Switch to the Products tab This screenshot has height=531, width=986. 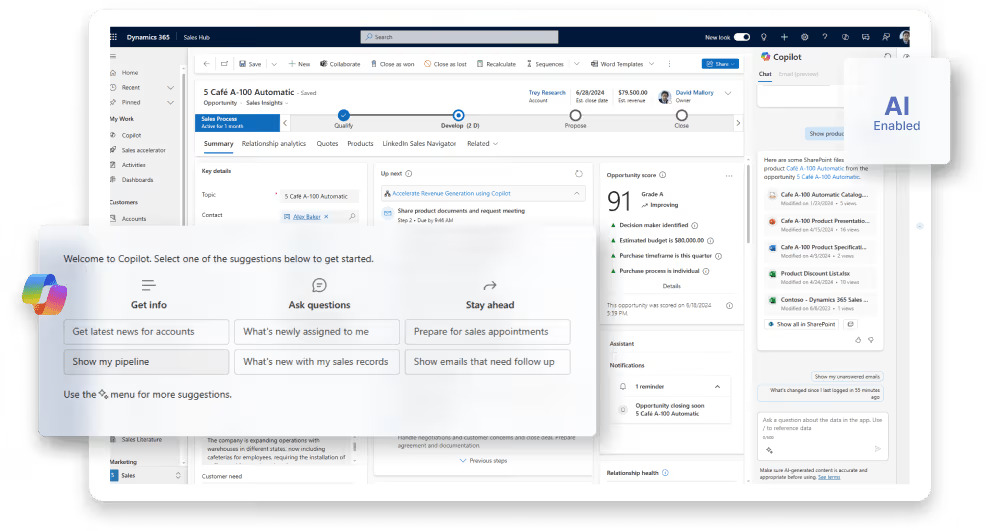click(360, 144)
